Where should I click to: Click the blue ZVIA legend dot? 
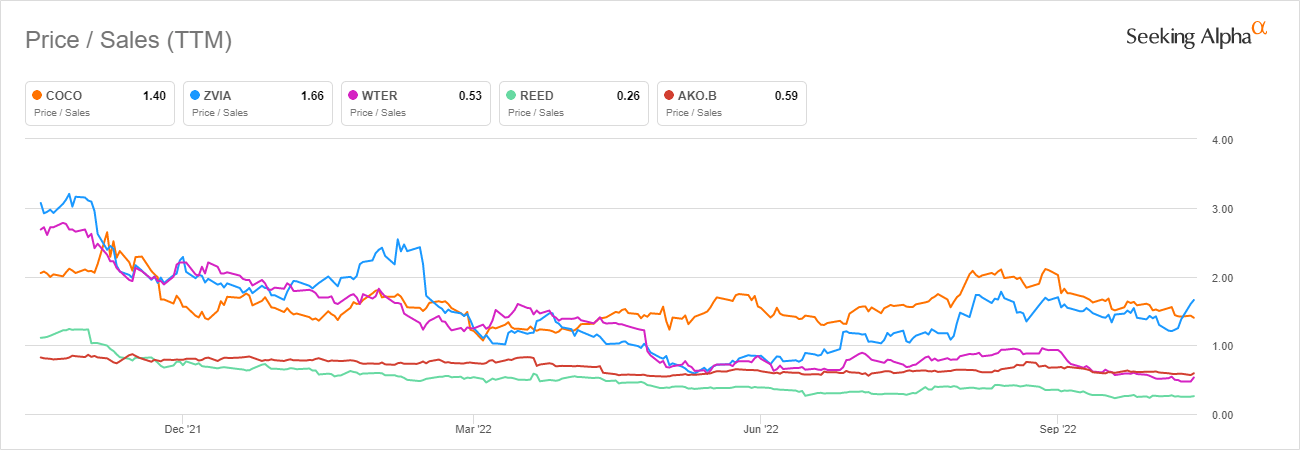point(195,95)
